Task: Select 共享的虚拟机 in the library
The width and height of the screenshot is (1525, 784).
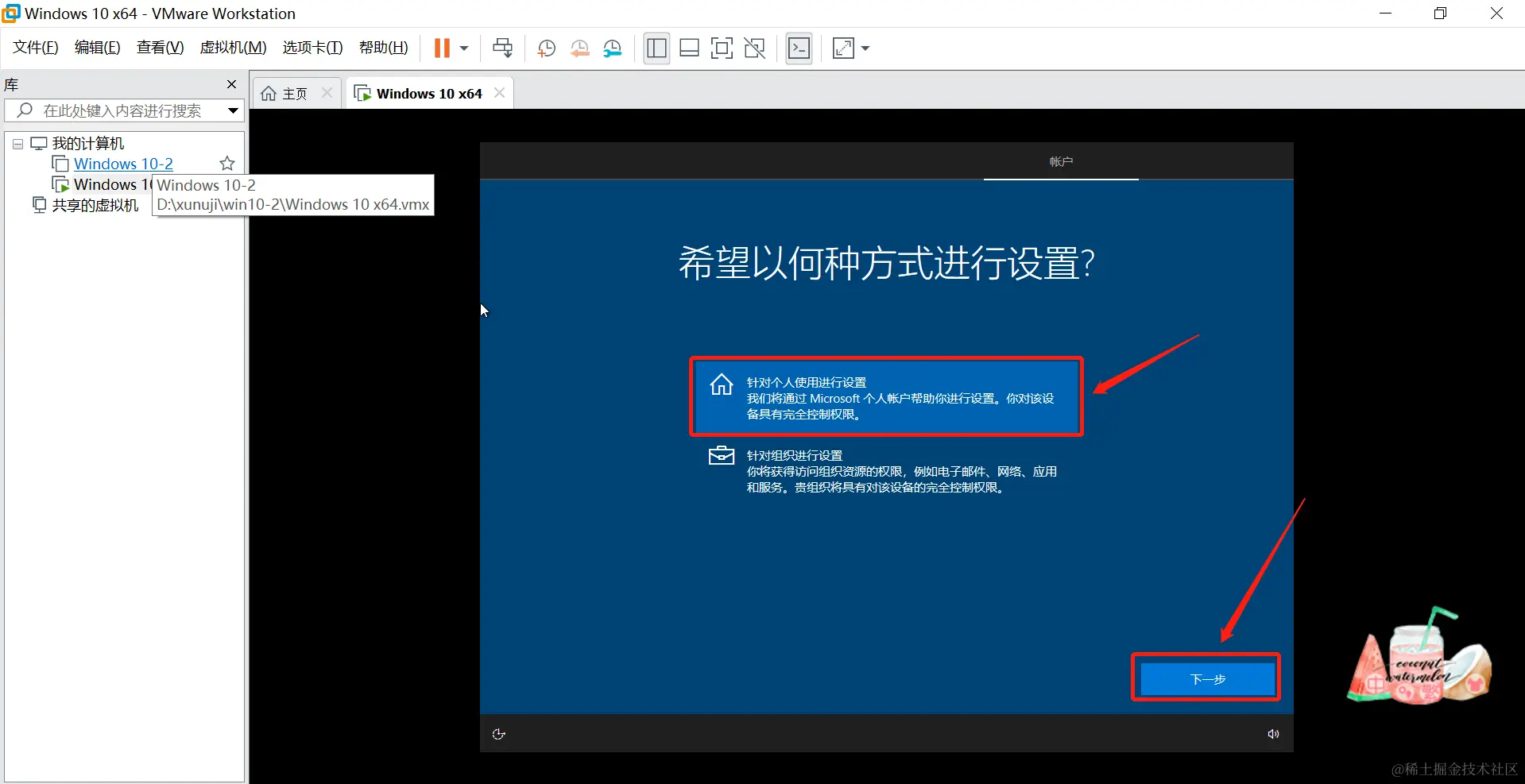Action: (x=95, y=205)
